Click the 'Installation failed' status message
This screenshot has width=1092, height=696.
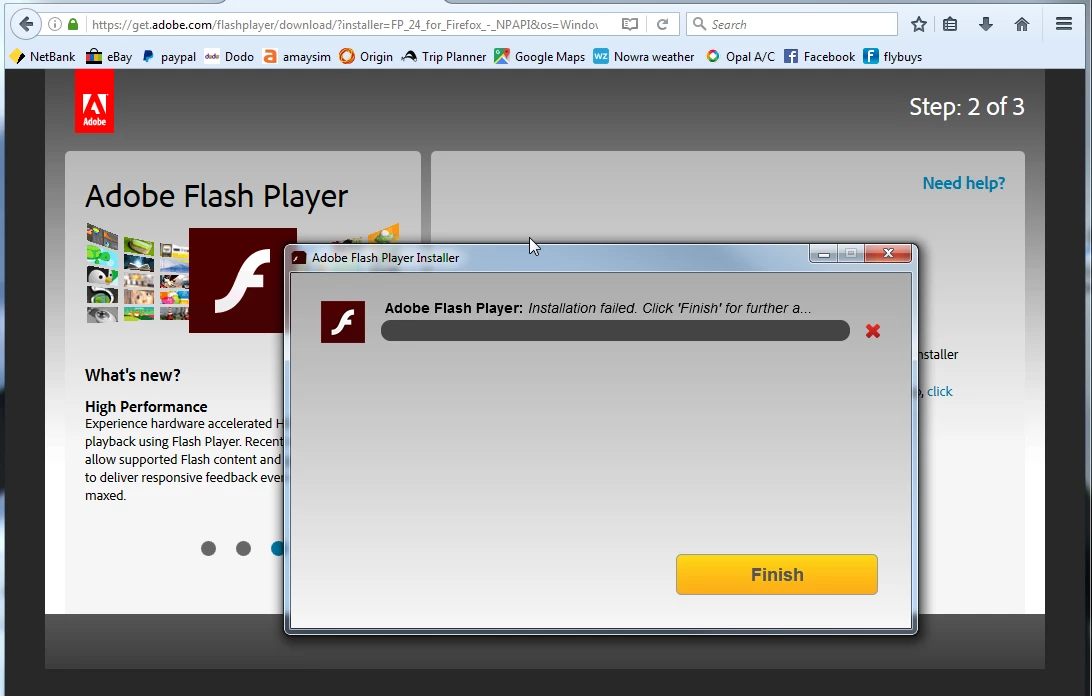pyautogui.click(x=669, y=308)
